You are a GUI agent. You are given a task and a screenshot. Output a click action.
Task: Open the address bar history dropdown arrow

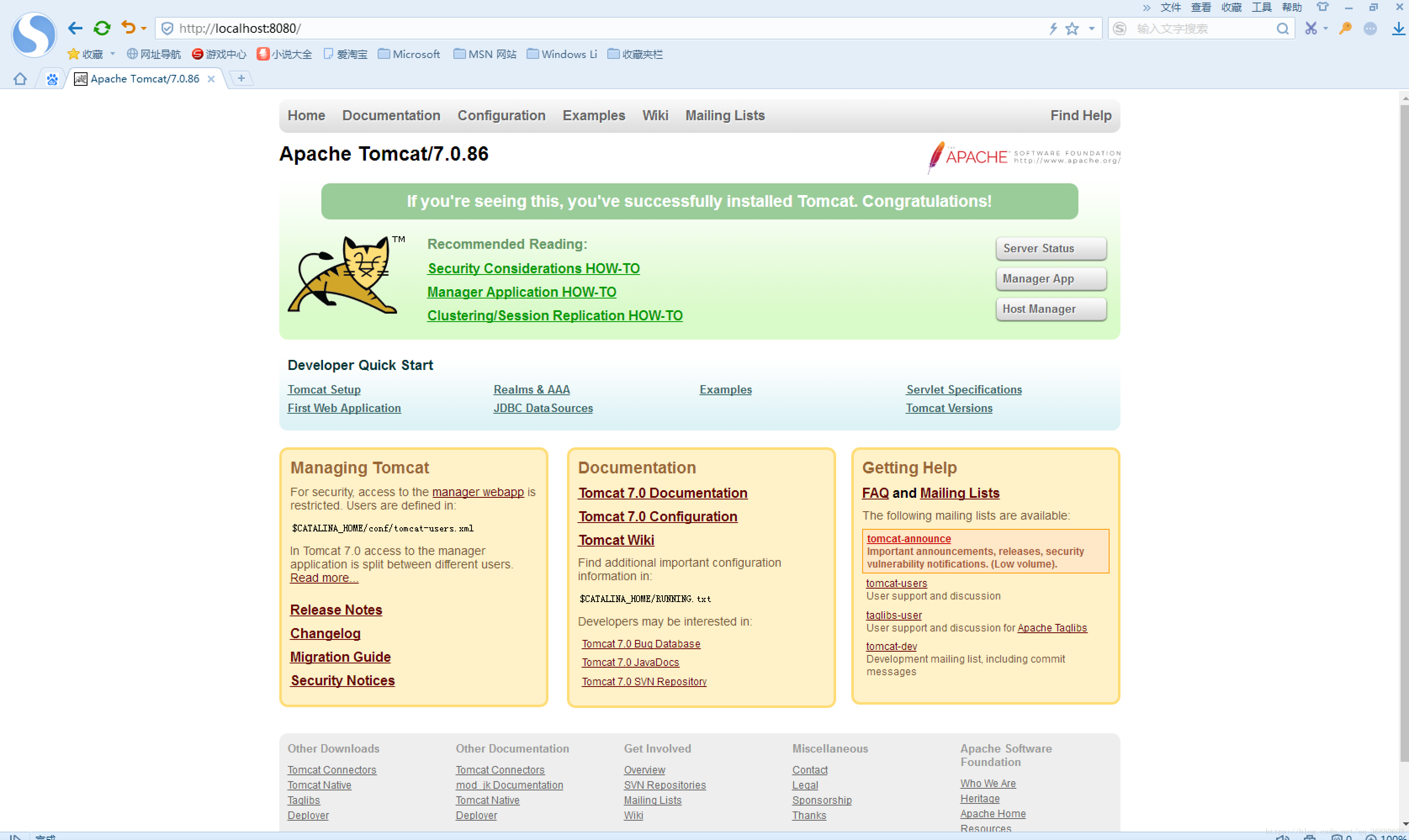click(1092, 28)
